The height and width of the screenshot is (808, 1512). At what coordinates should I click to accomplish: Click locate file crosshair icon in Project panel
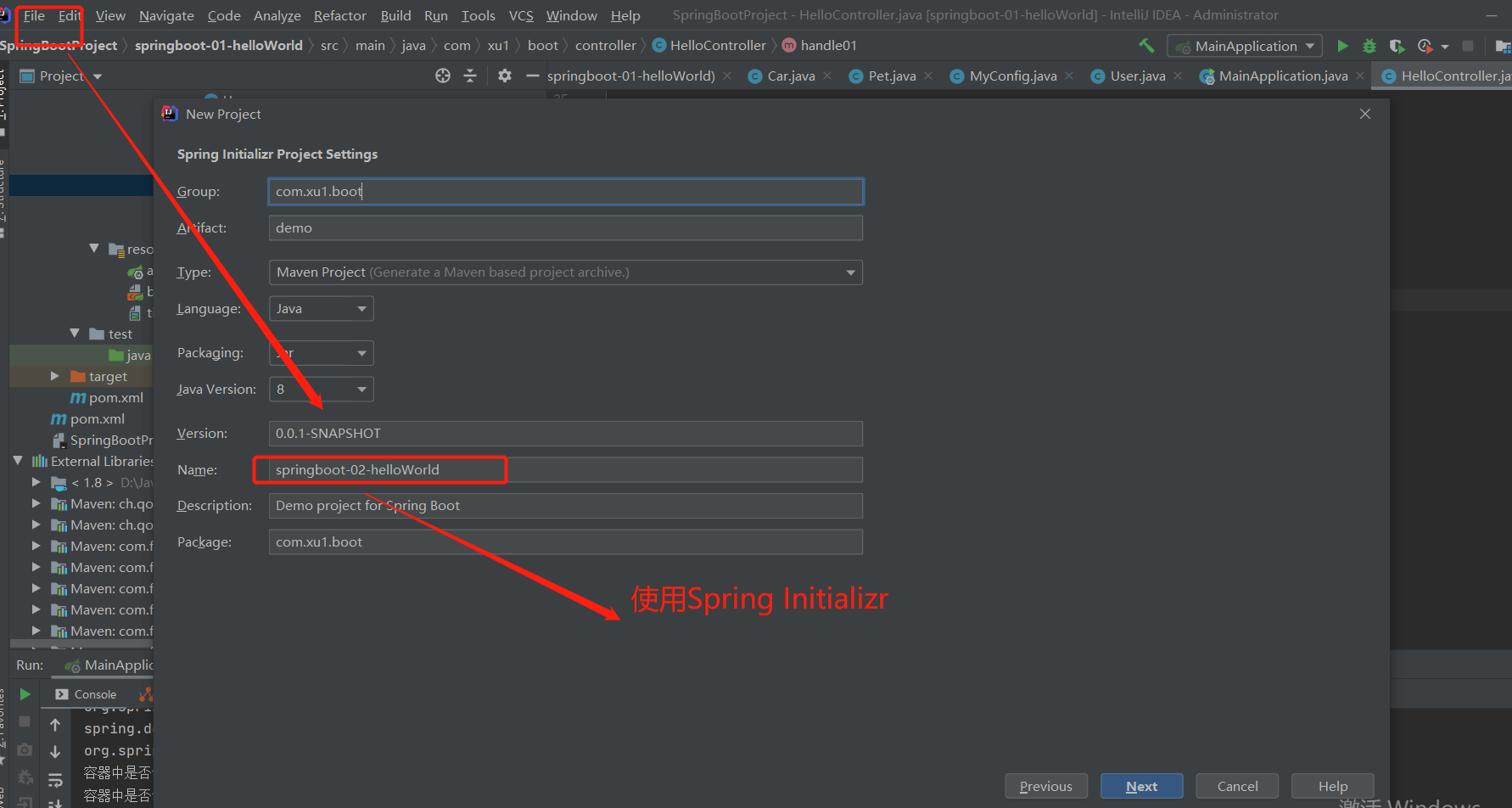click(443, 76)
